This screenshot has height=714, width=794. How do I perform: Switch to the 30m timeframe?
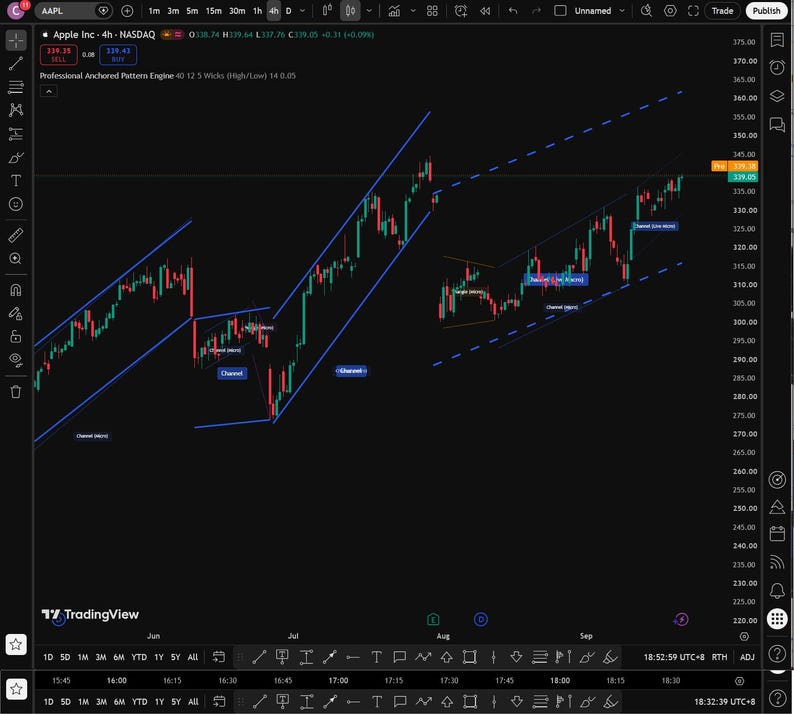pos(237,11)
